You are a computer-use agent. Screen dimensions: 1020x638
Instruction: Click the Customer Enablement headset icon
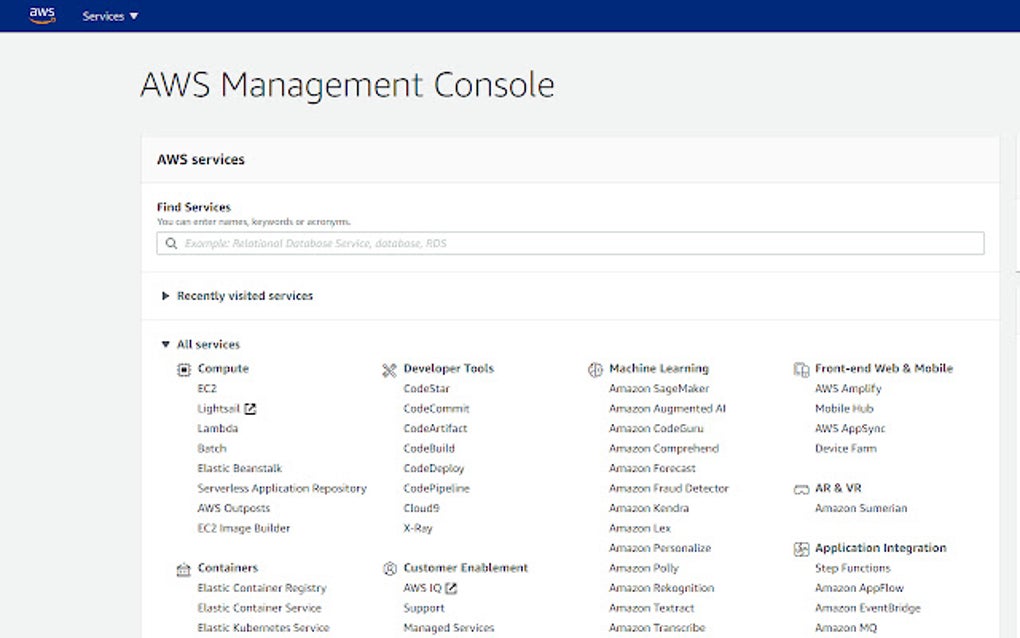pyautogui.click(x=390, y=568)
